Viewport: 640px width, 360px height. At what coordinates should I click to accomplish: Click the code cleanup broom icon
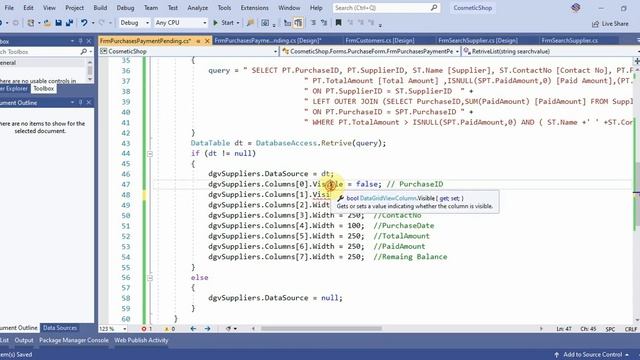pos(229,329)
